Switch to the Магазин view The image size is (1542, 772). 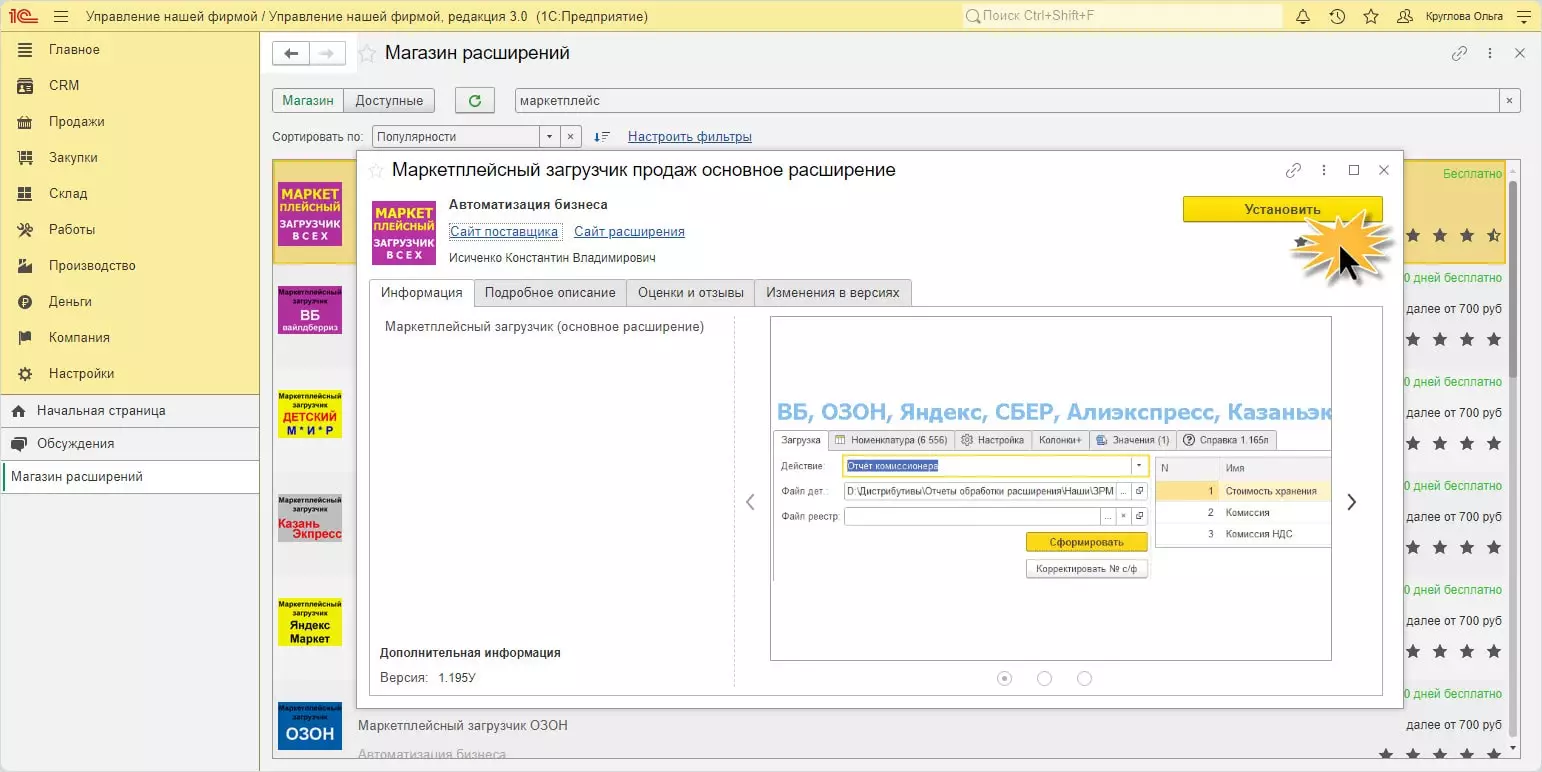pyautogui.click(x=308, y=100)
